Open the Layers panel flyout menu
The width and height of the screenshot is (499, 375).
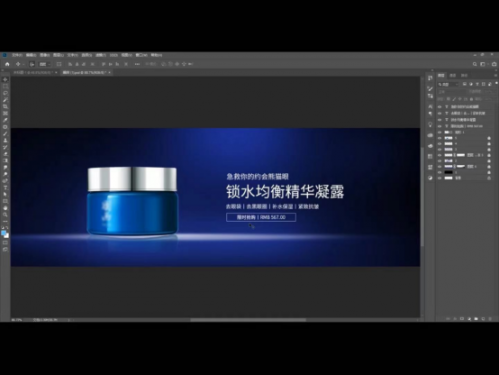pos(495,76)
